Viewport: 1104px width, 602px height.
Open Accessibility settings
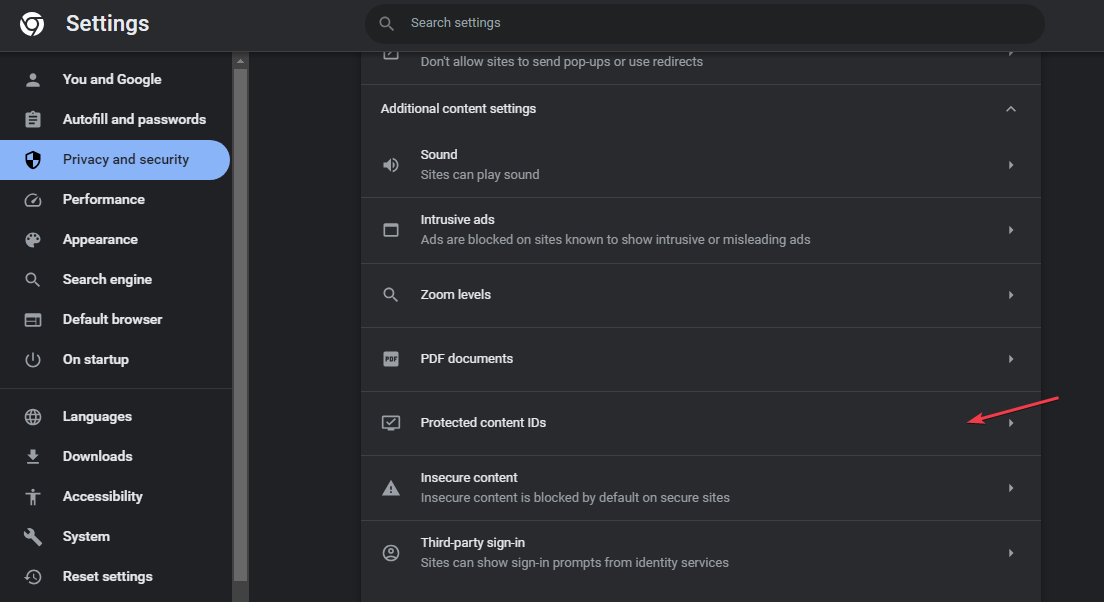pyautogui.click(x=115, y=497)
